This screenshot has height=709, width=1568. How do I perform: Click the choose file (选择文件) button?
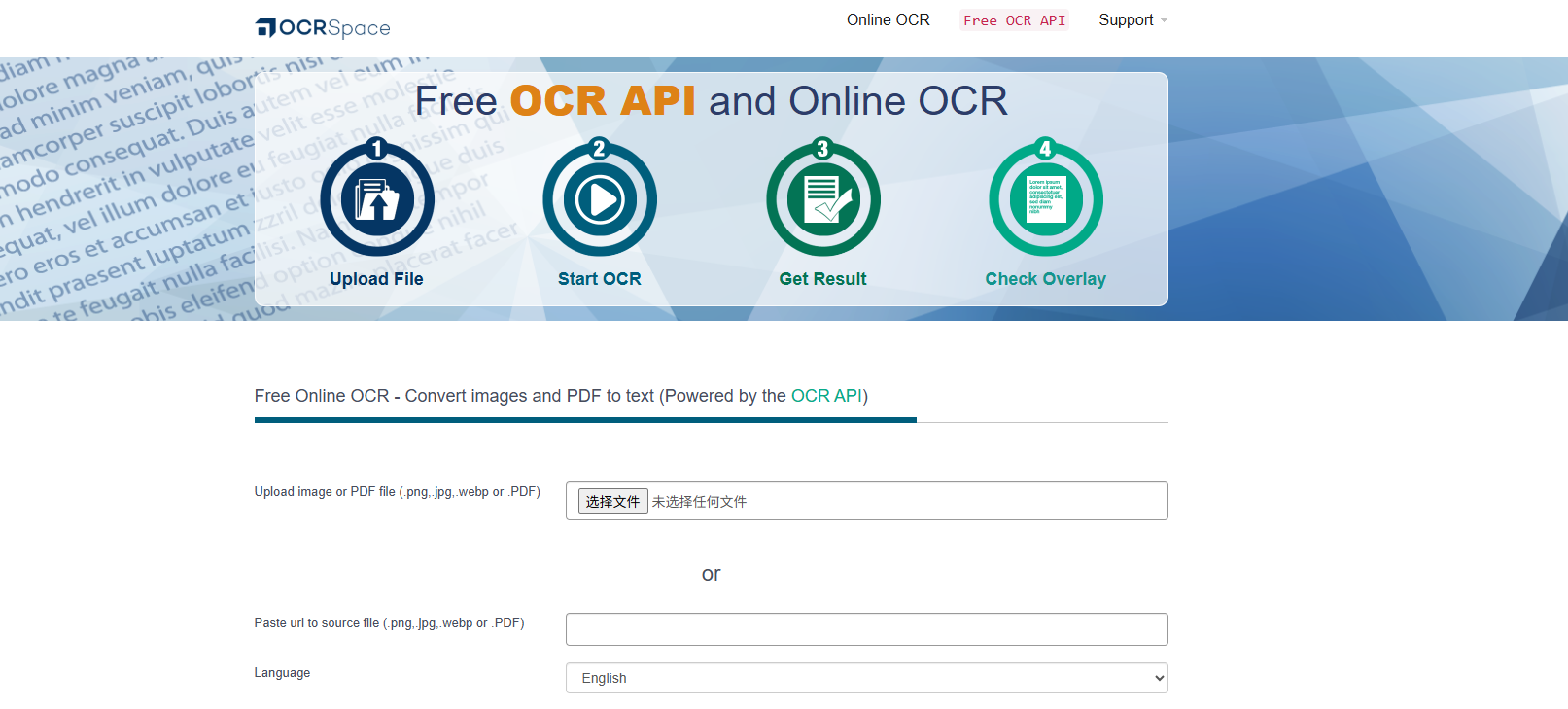pos(612,501)
